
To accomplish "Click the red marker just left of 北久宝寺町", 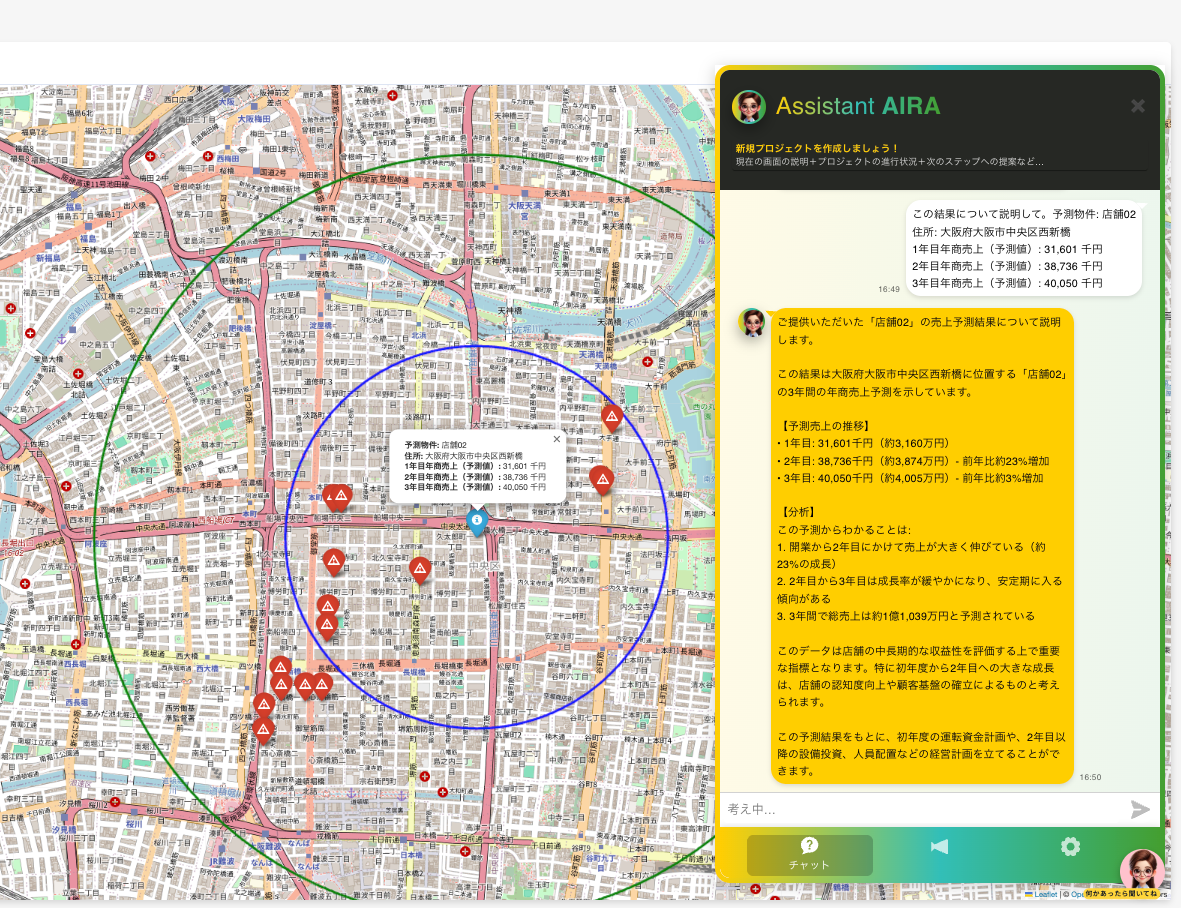I will [334, 562].
